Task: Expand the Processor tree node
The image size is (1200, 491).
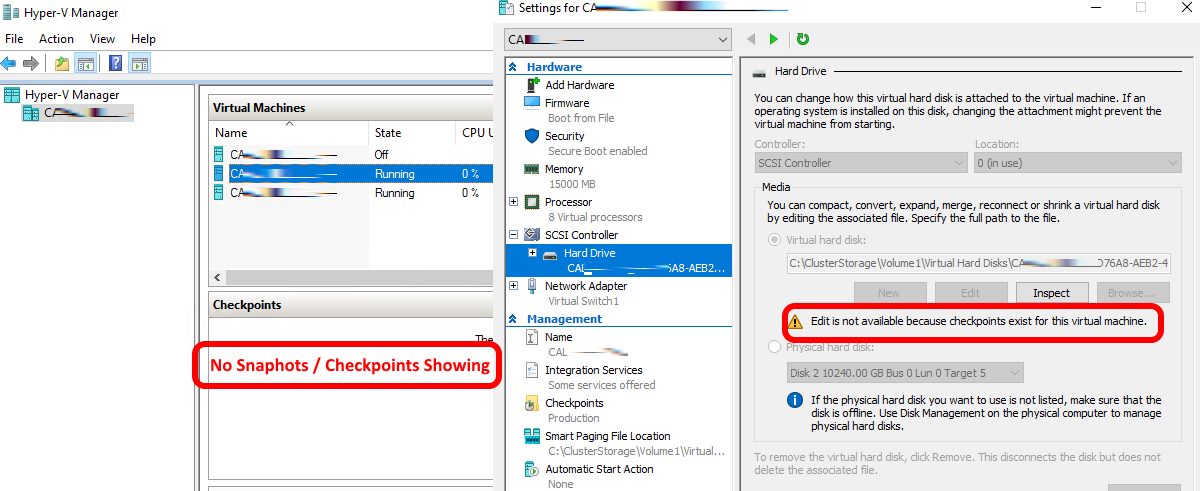Action: pos(514,202)
